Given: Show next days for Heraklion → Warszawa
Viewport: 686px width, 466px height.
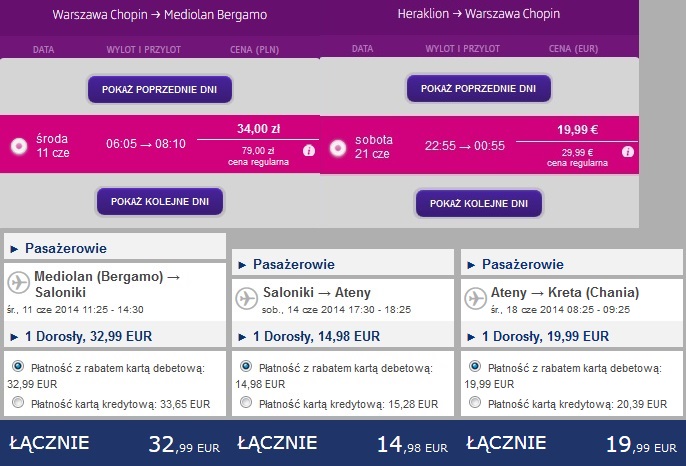Looking at the screenshot, I should tap(479, 203).
